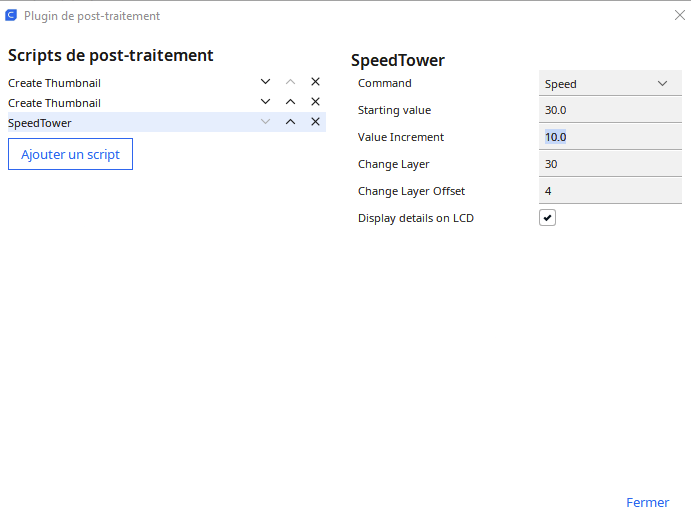Remove the SpeedTower script

point(315,122)
